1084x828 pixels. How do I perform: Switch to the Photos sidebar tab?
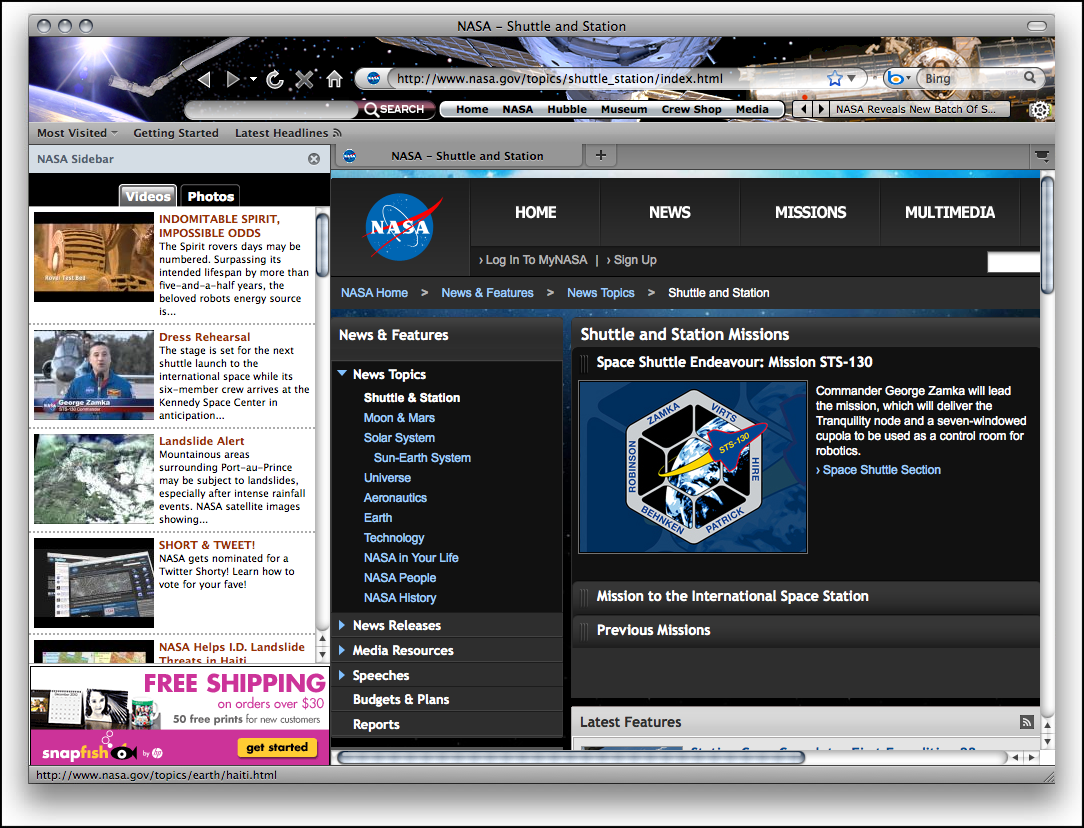click(x=210, y=196)
